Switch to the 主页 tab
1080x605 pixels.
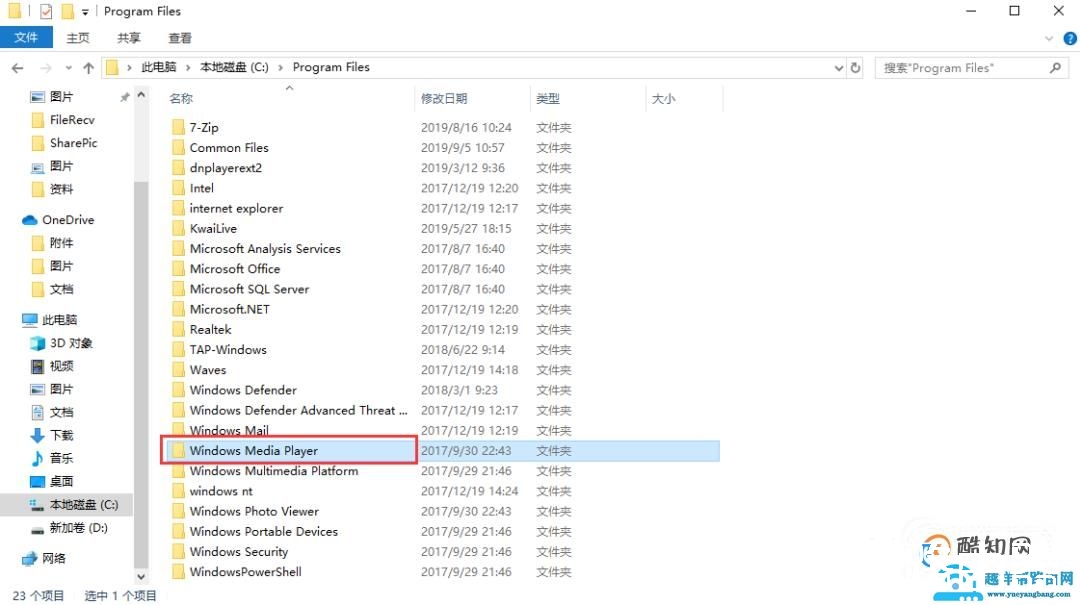pyautogui.click(x=78, y=38)
